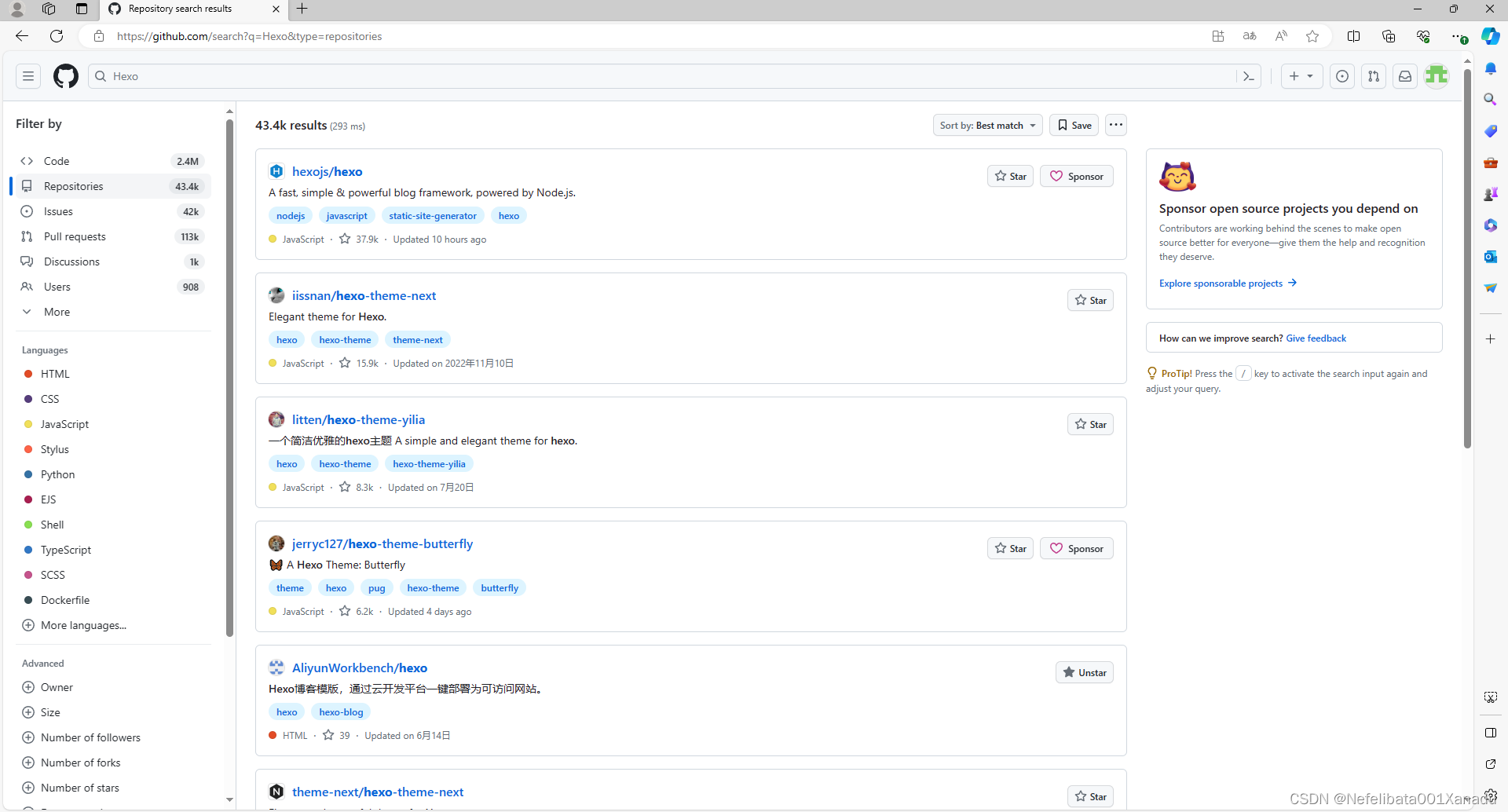Image resolution: width=1508 pixels, height=812 pixels.
Task: Open the translate icon in address bar
Action: pos(1250,36)
